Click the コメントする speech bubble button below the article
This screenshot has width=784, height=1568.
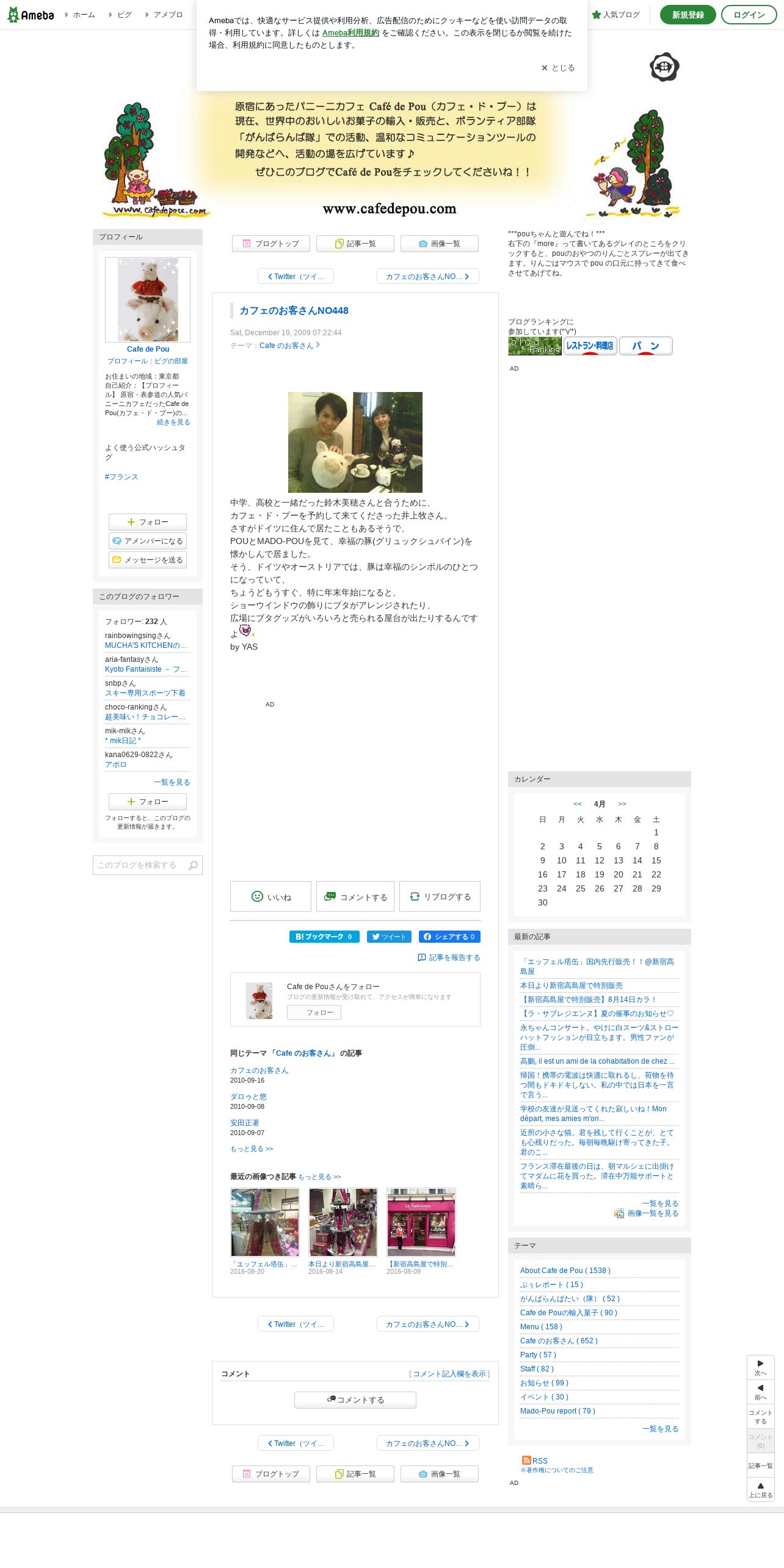point(355,896)
